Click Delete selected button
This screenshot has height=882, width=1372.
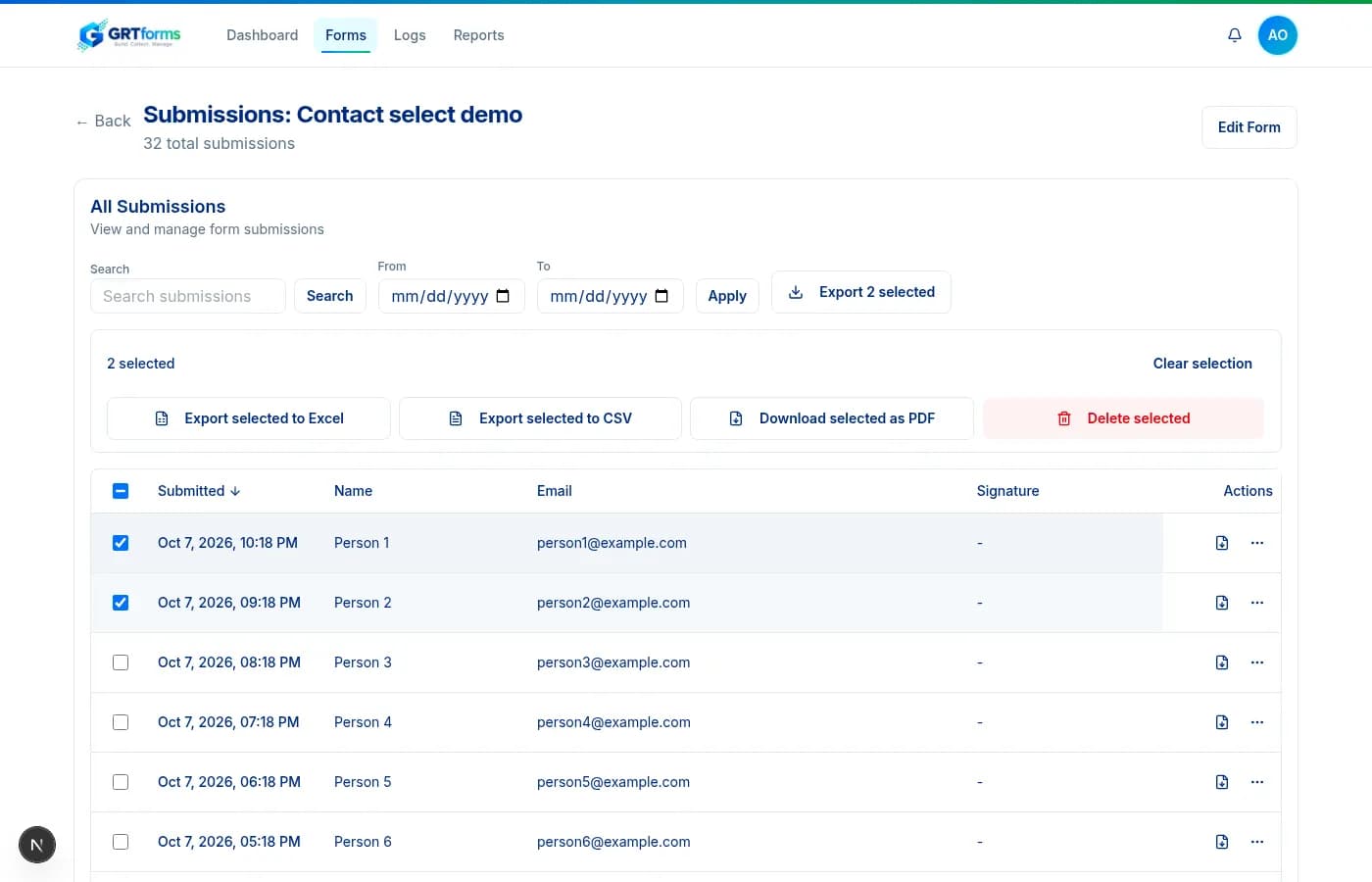pos(1123,418)
